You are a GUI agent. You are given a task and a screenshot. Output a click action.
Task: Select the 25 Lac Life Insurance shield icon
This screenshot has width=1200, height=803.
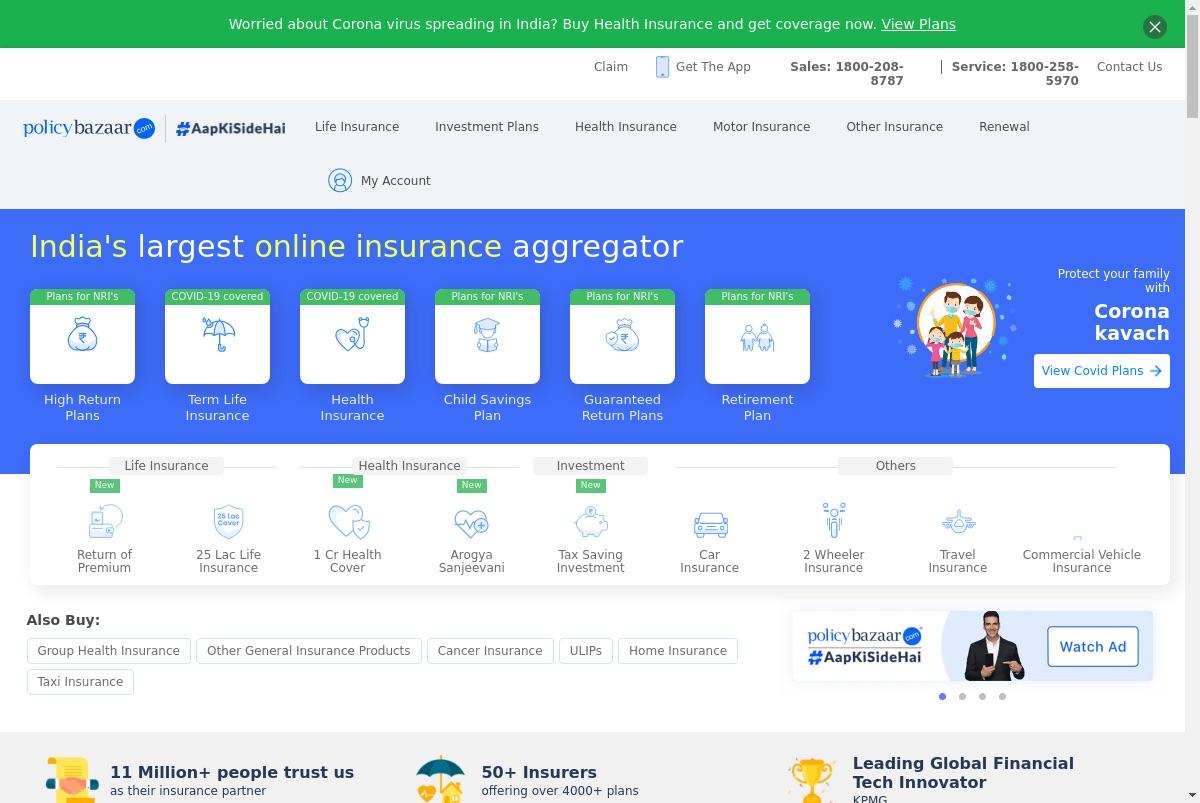coord(229,521)
